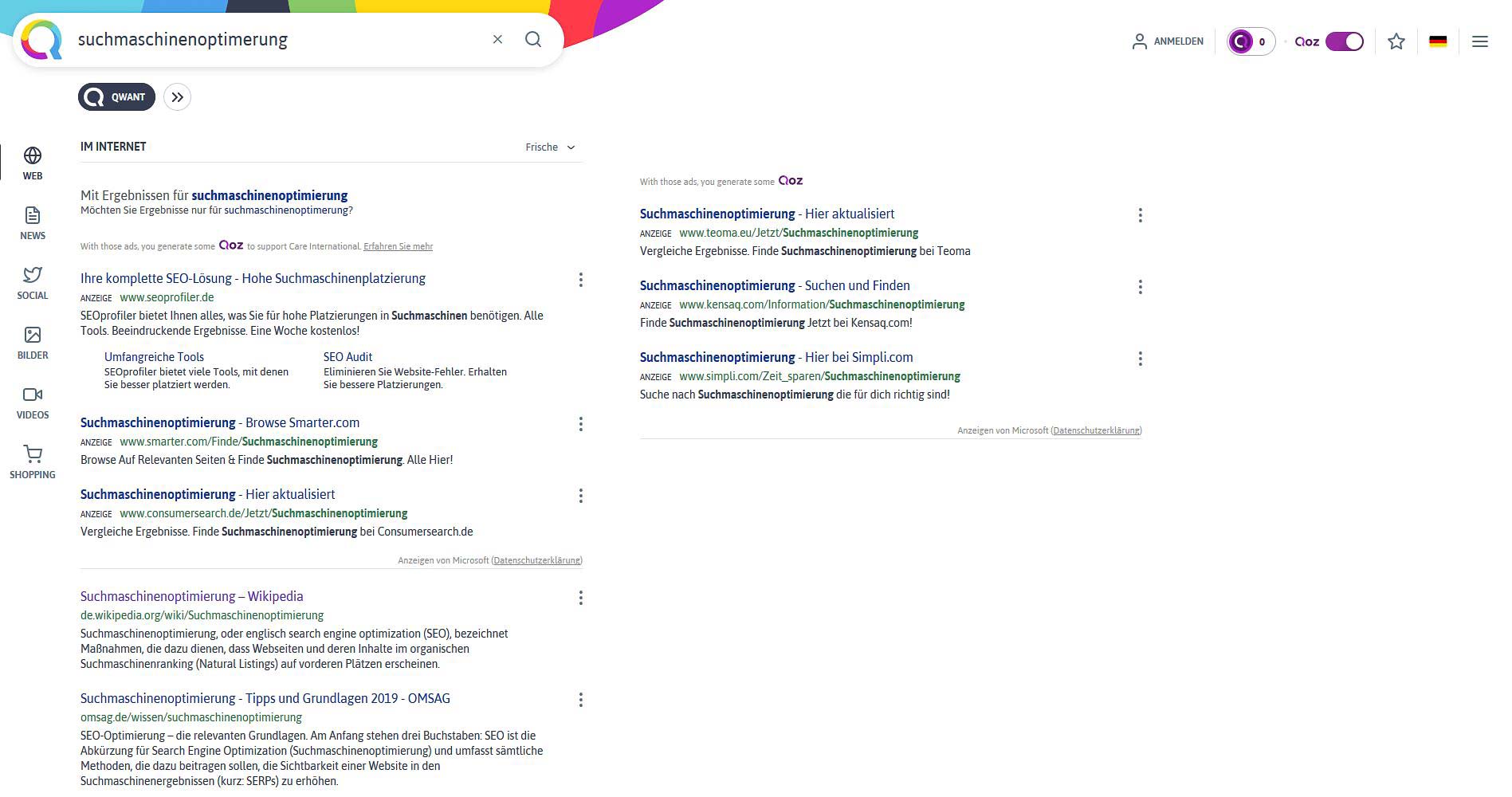
Task: Open the Frische dropdown filter
Action: (x=550, y=147)
